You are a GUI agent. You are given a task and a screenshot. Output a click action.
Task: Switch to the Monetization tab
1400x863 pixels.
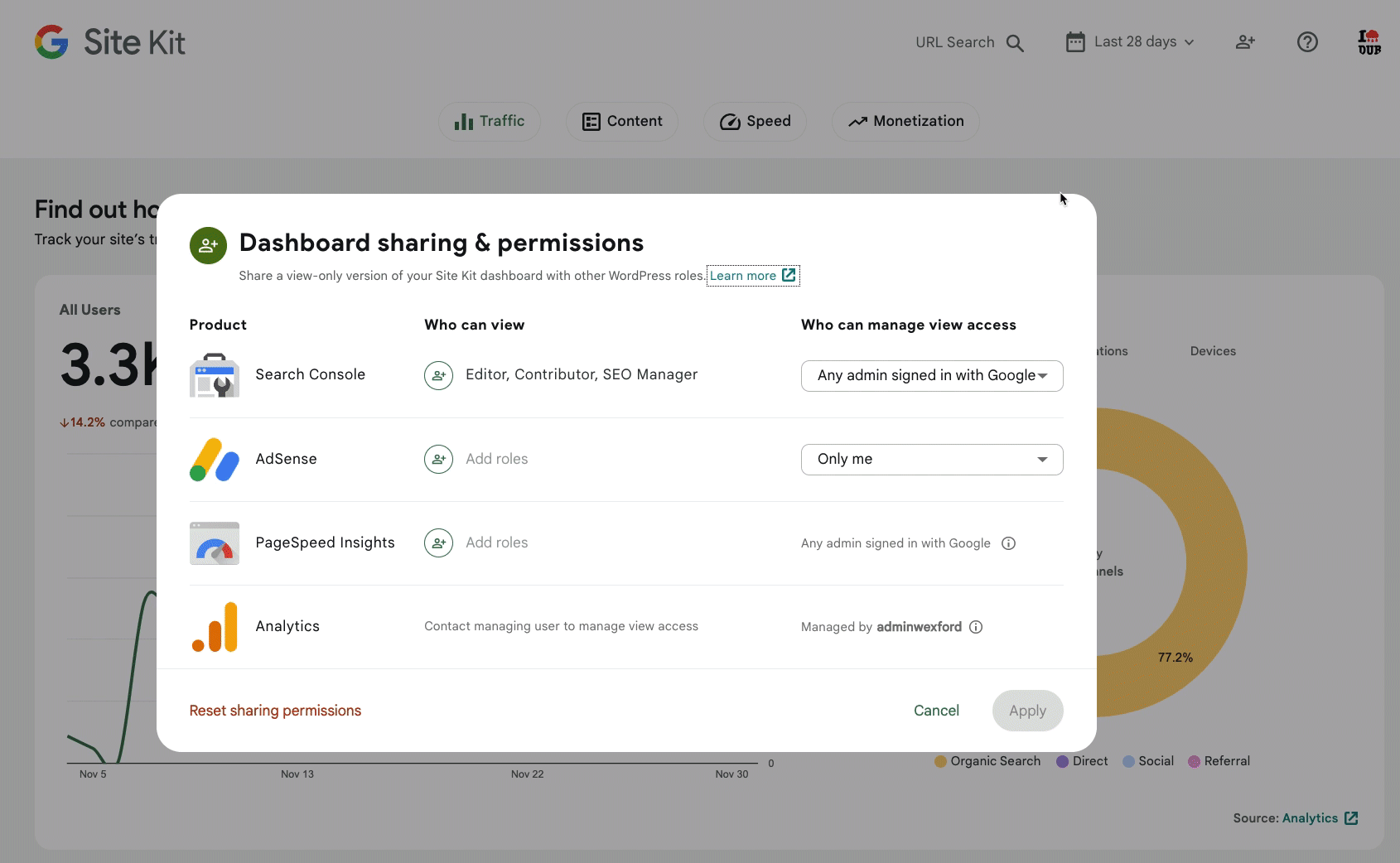click(x=905, y=122)
